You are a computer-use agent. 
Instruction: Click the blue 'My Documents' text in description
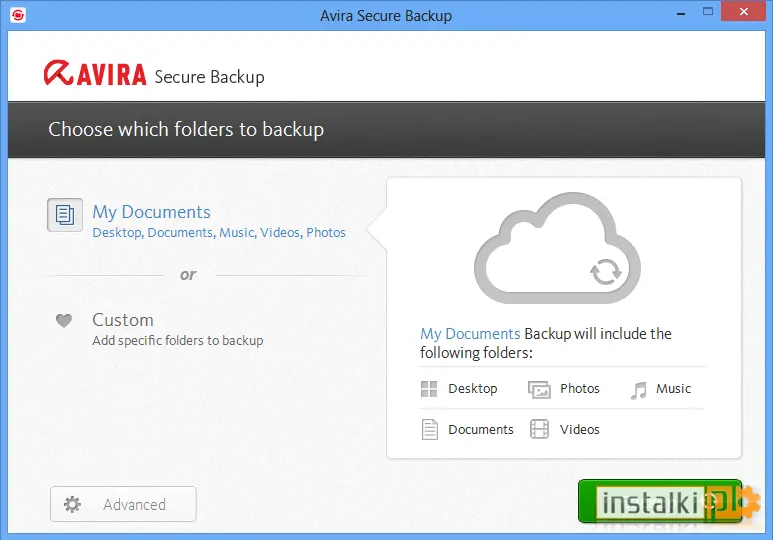[x=470, y=334]
